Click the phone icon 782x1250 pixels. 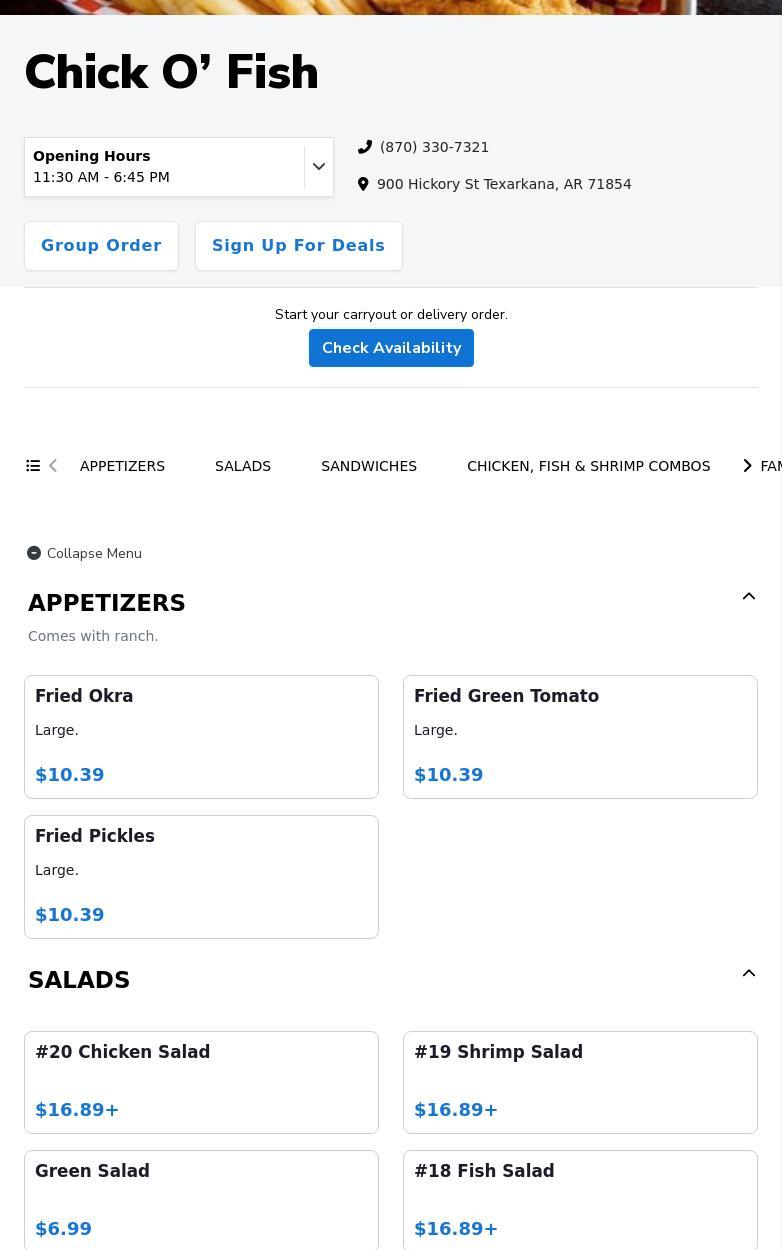click(x=365, y=147)
